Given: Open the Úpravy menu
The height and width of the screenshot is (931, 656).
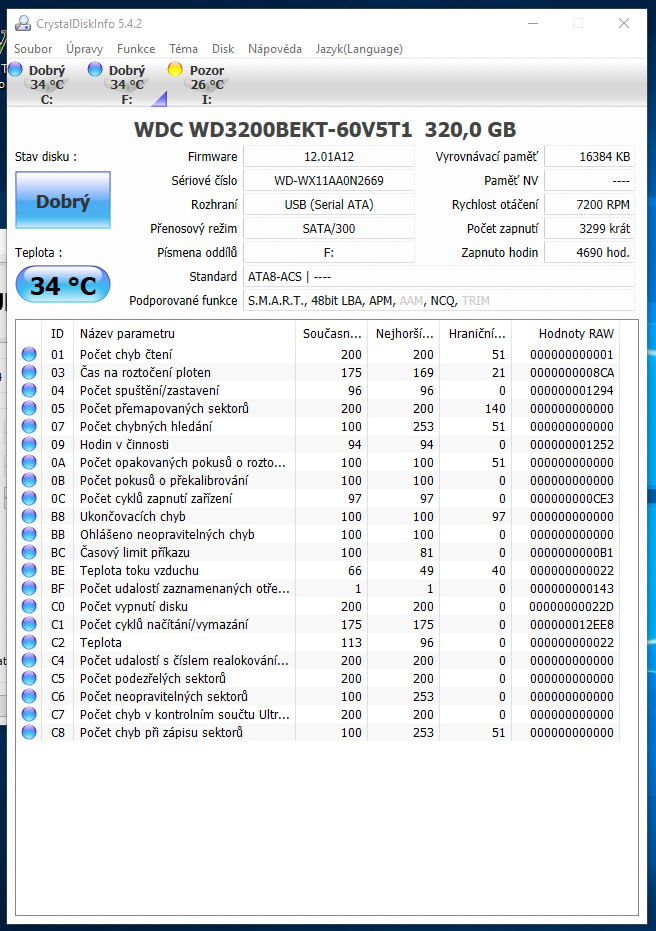Looking at the screenshot, I should click(84, 49).
